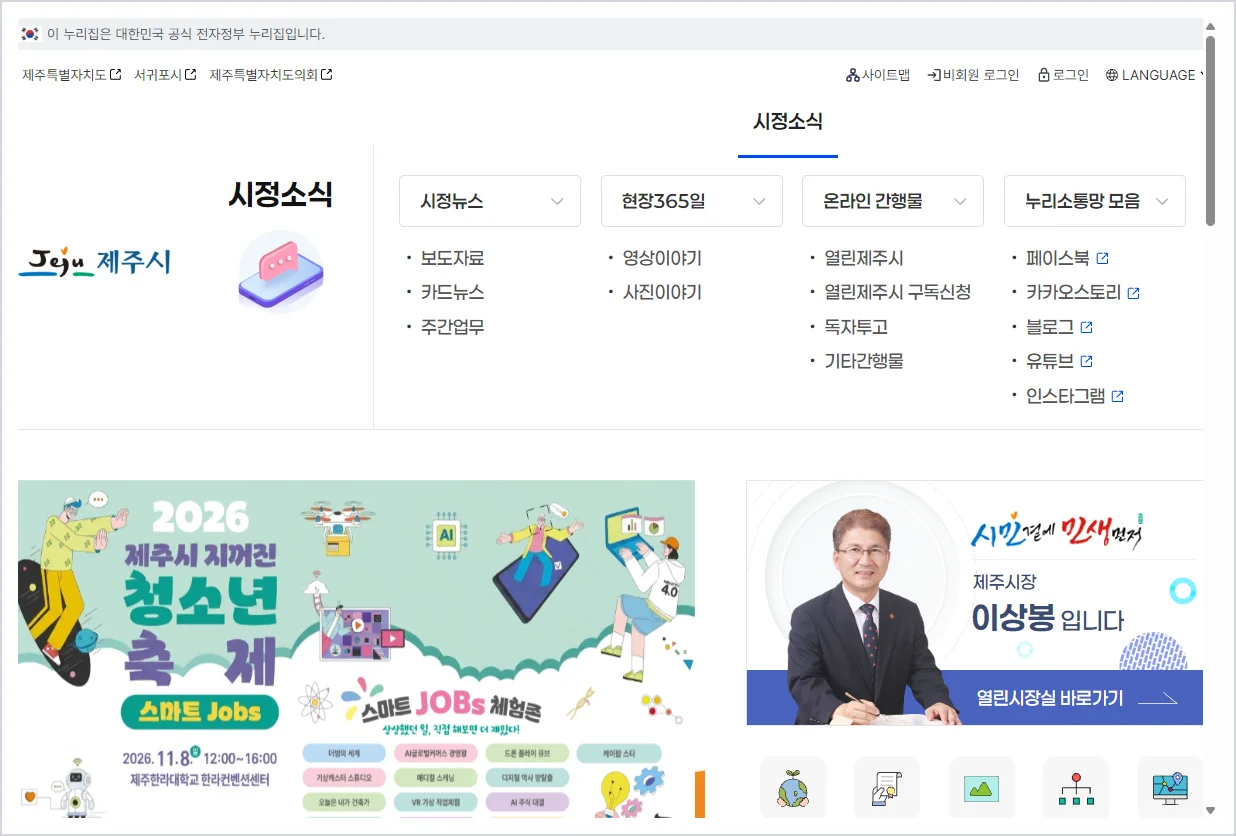Open 독자투고 menu item
The image size is (1236, 836).
pos(856,327)
